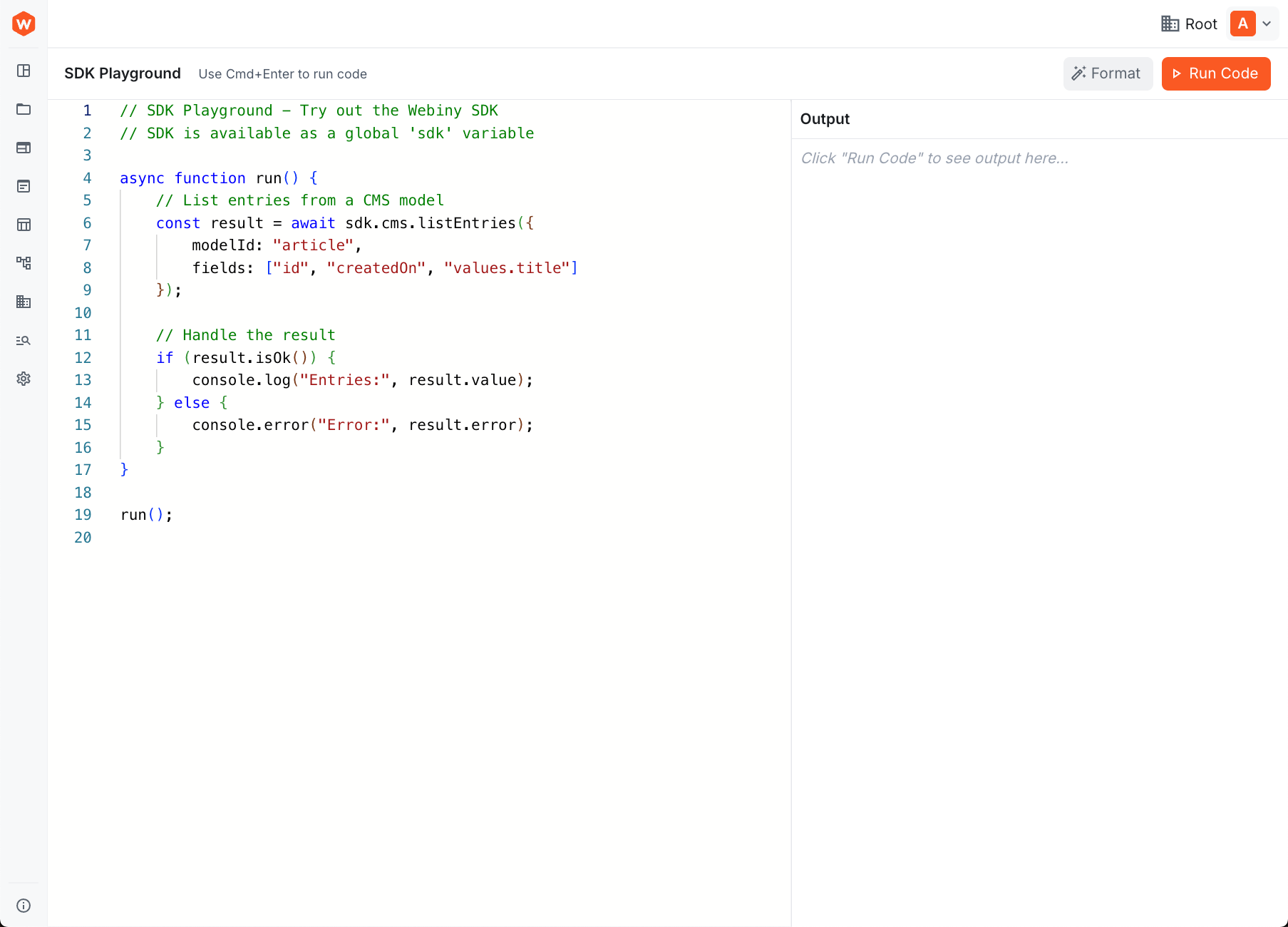Open the Page Builder sidebar icon
1288x927 pixels.
coord(24,148)
